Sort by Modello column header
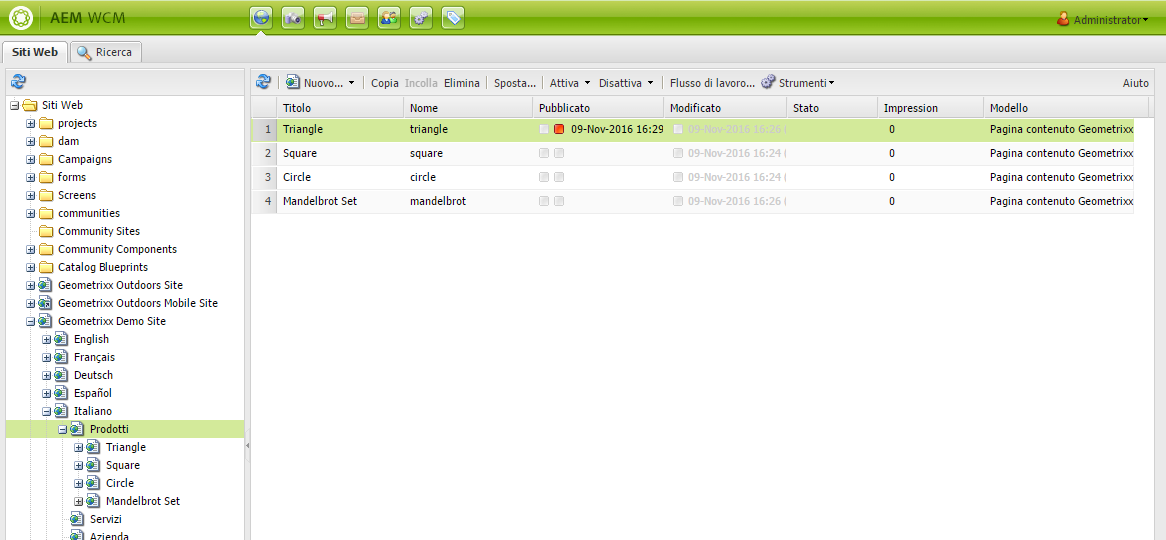1166x540 pixels. click(1066, 108)
